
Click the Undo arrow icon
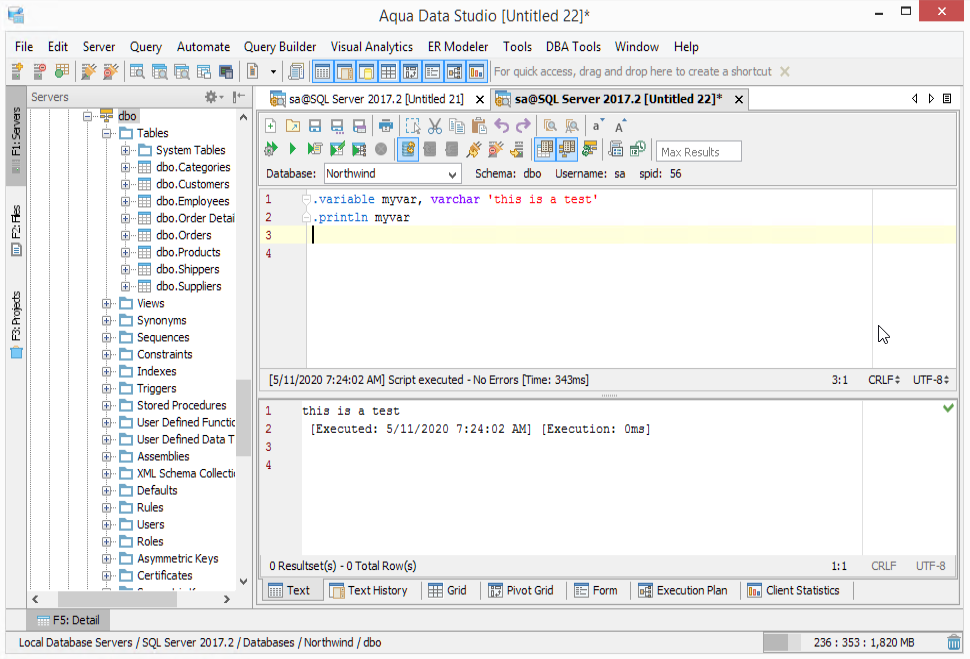point(502,126)
